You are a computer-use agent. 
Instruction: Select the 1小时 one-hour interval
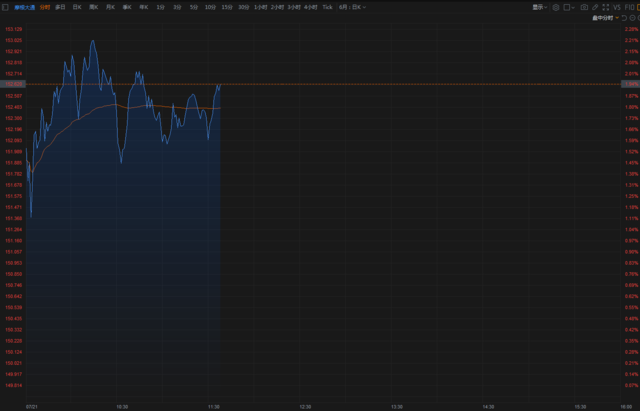[x=260, y=7]
